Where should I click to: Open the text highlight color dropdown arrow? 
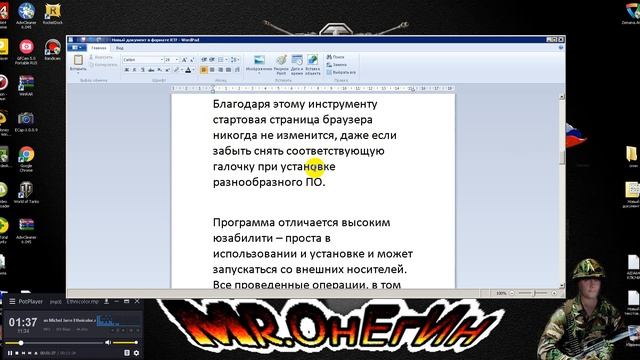(x=182, y=70)
